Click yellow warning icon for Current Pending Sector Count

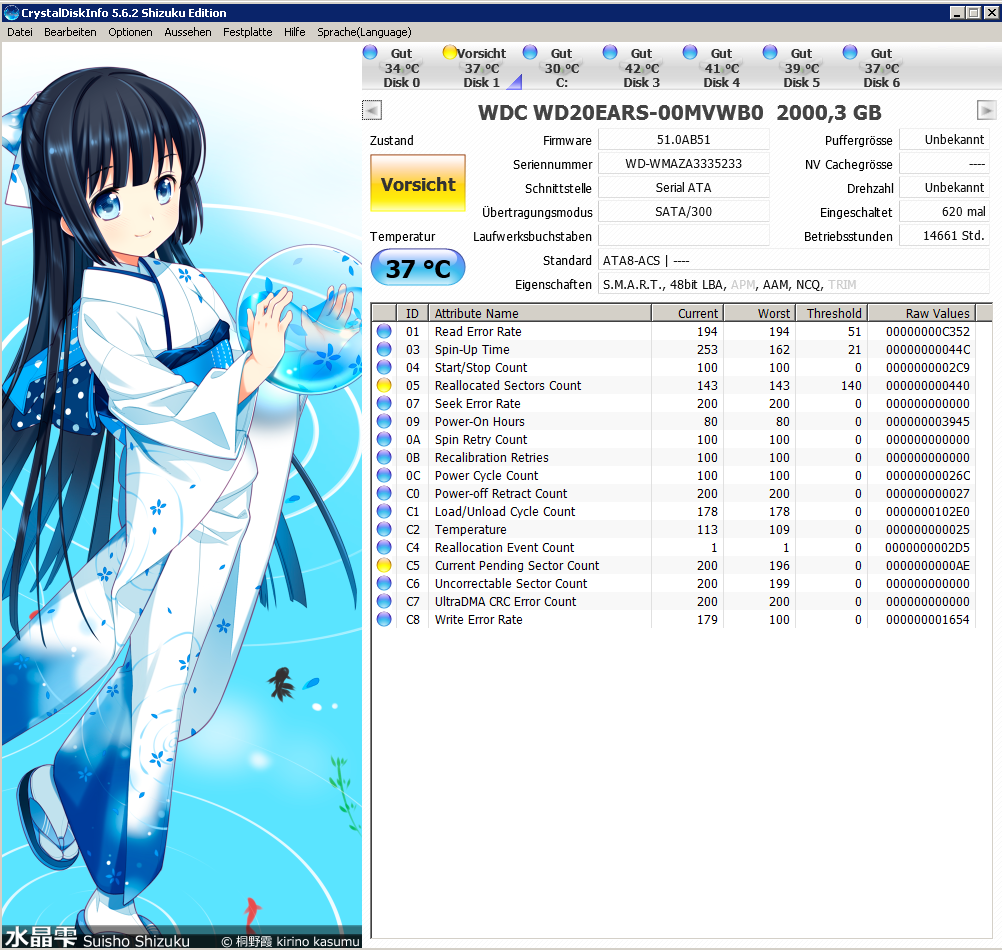(383, 565)
